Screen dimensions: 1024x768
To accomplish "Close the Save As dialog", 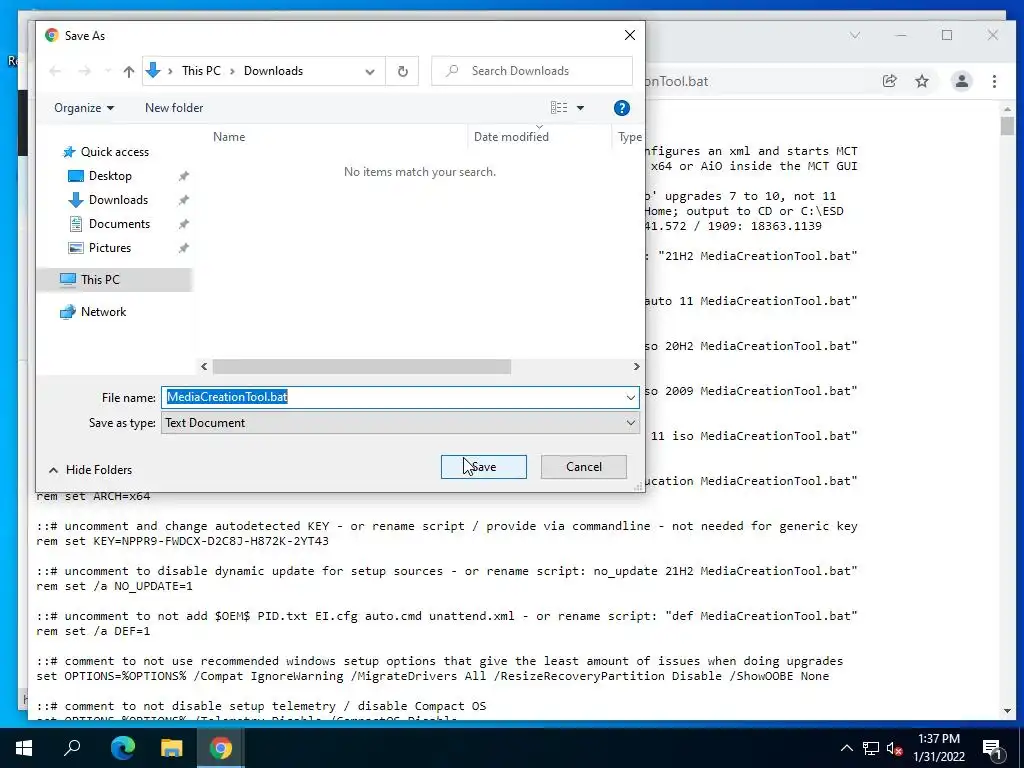I will pos(630,35).
